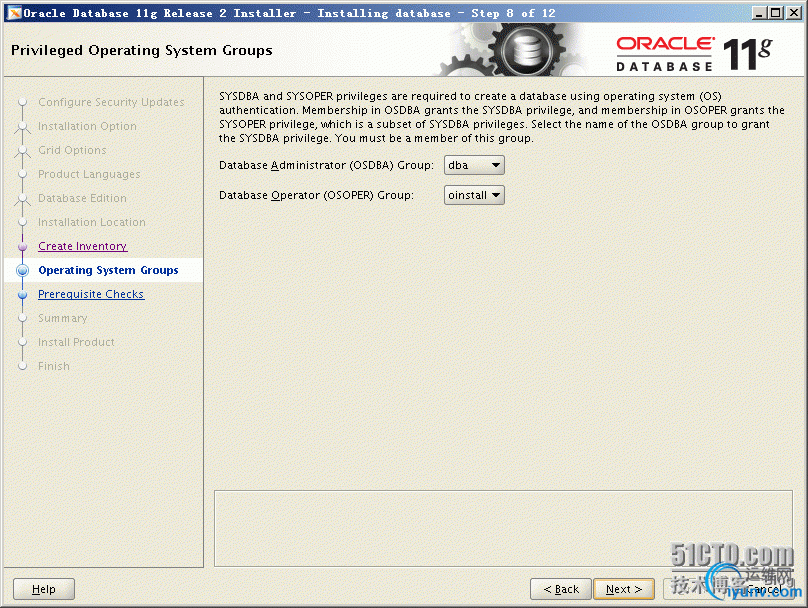The height and width of the screenshot is (608, 808).
Task: Jump to the Prerequisite Checks step
Action: 91,294
